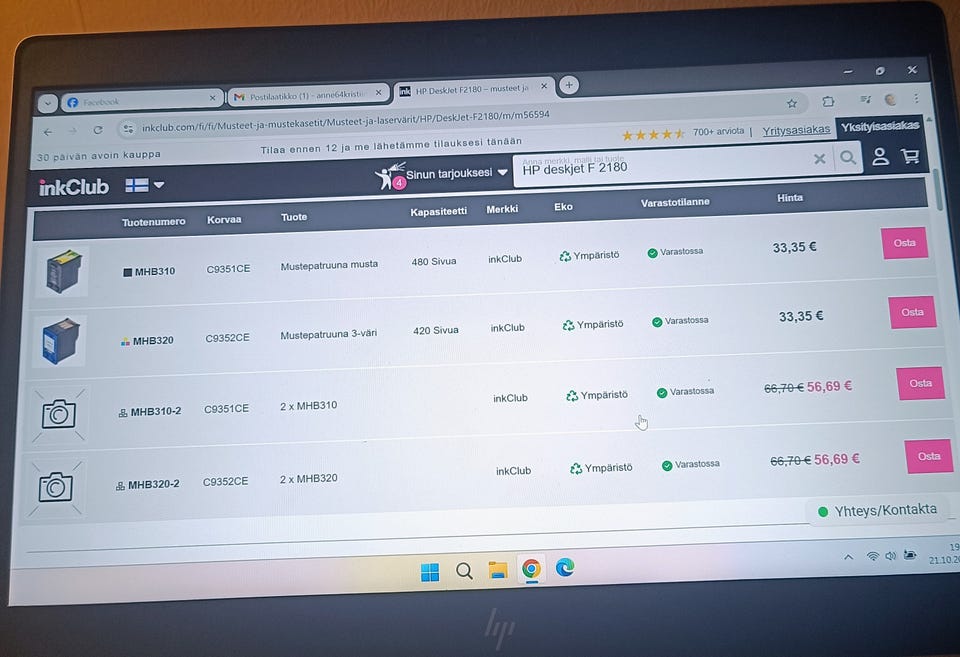Open product number MHB320-2
This screenshot has width=960, height=657.
coord(153,484)
